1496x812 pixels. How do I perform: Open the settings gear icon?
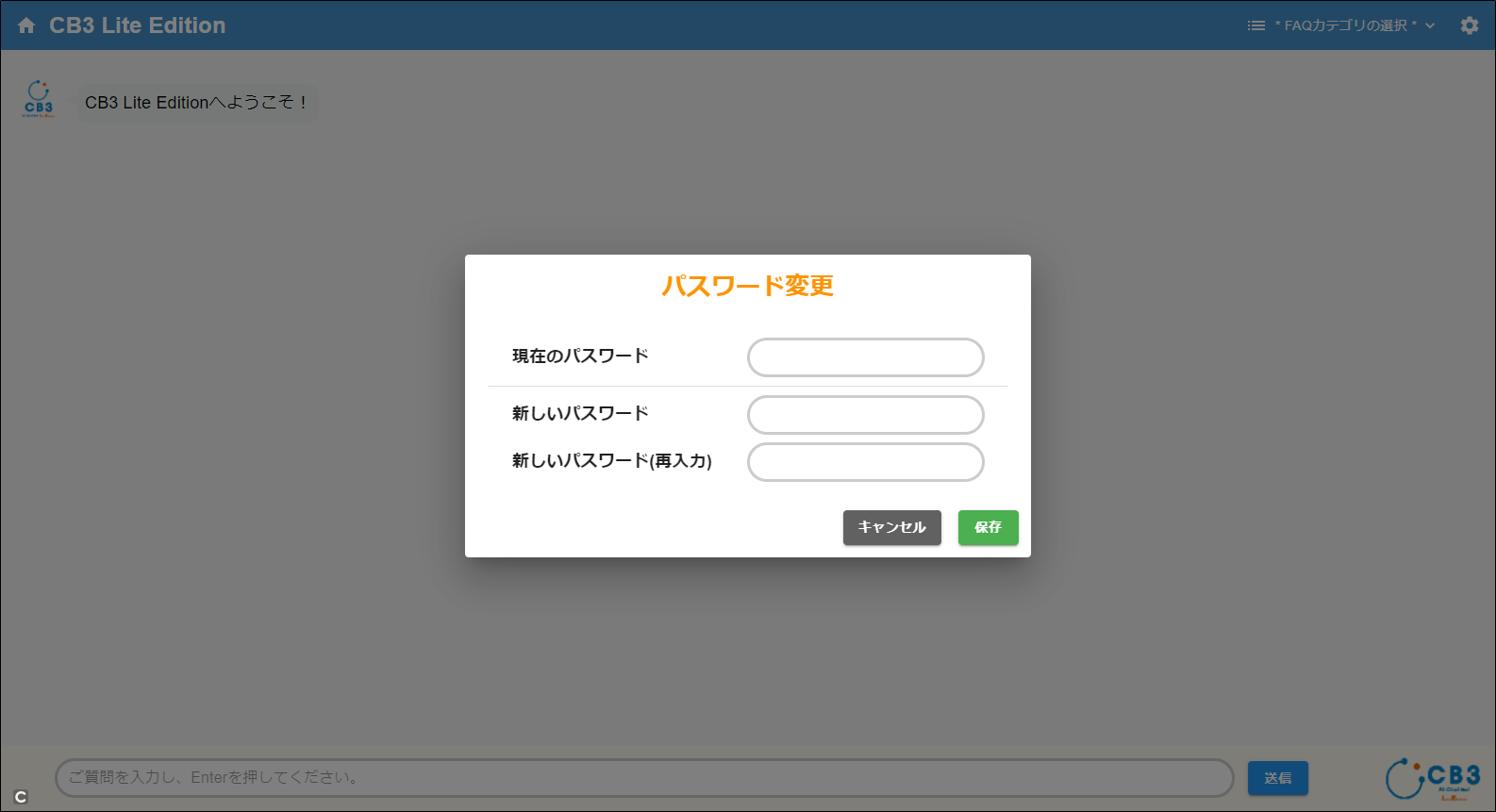(1469, 25)
